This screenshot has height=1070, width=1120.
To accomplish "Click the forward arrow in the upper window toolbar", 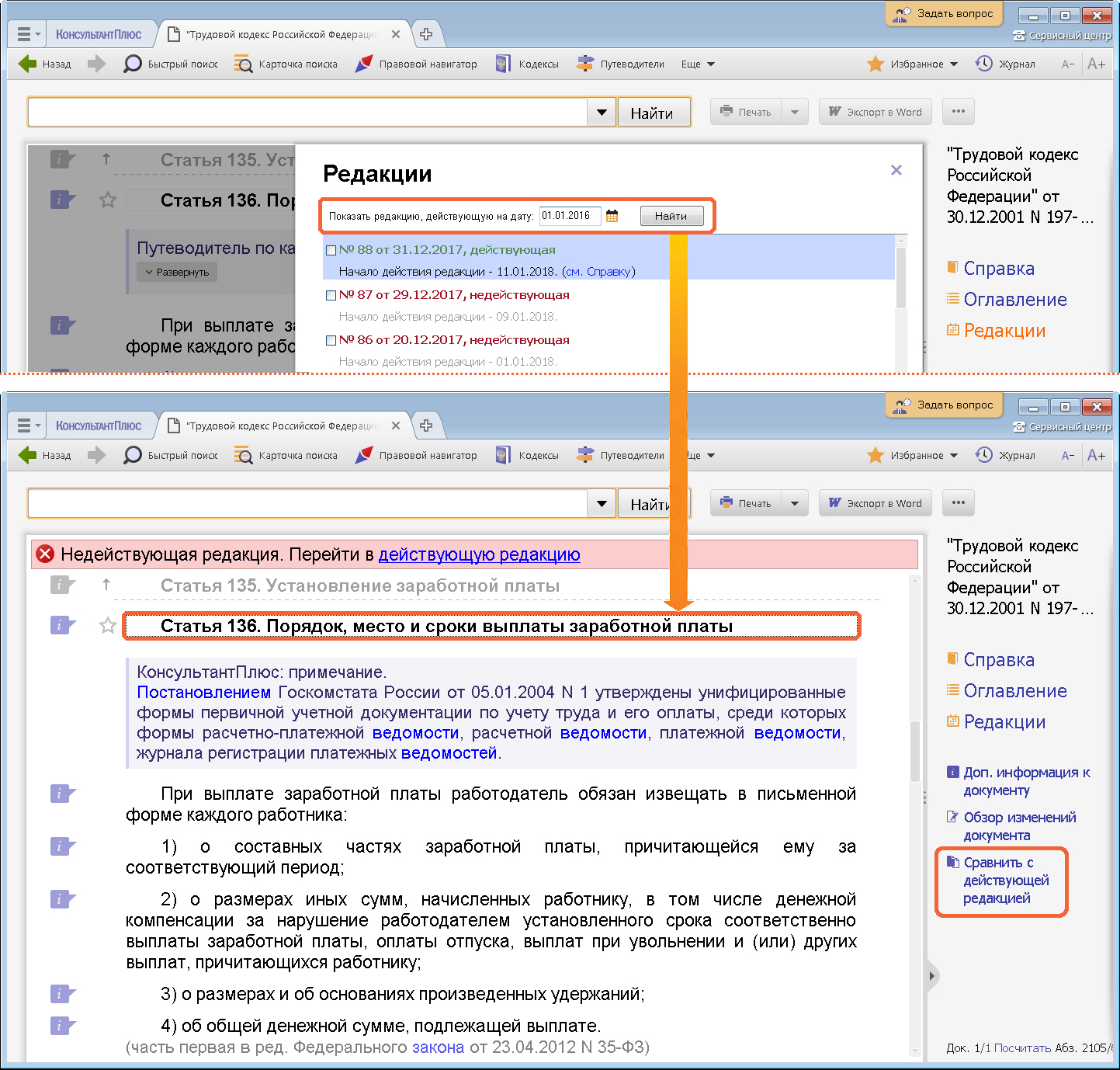I will click(96, 64).
